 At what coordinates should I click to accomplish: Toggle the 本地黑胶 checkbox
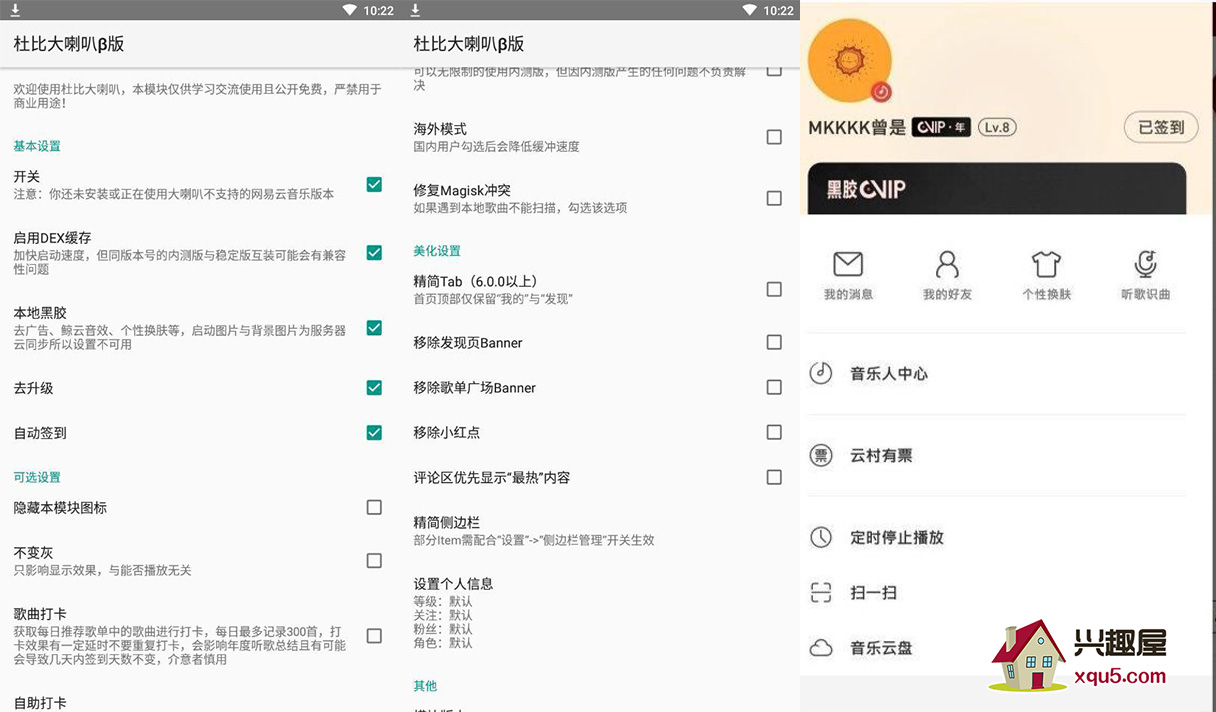click(374, 328)
